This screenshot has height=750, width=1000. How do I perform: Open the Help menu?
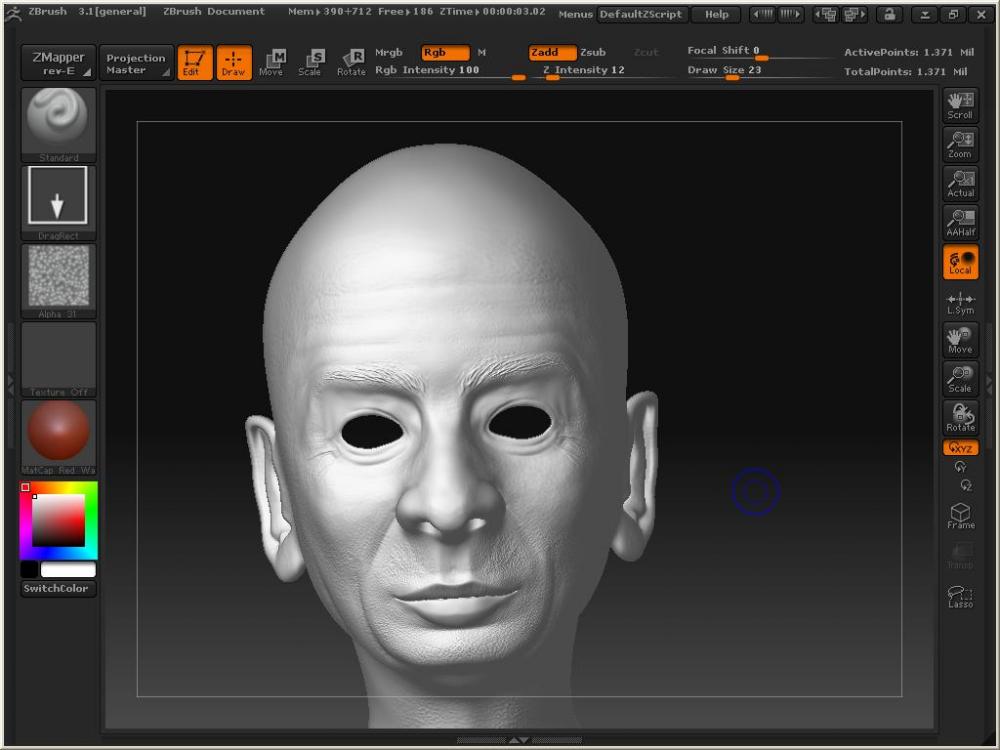(x=716, y=14)
